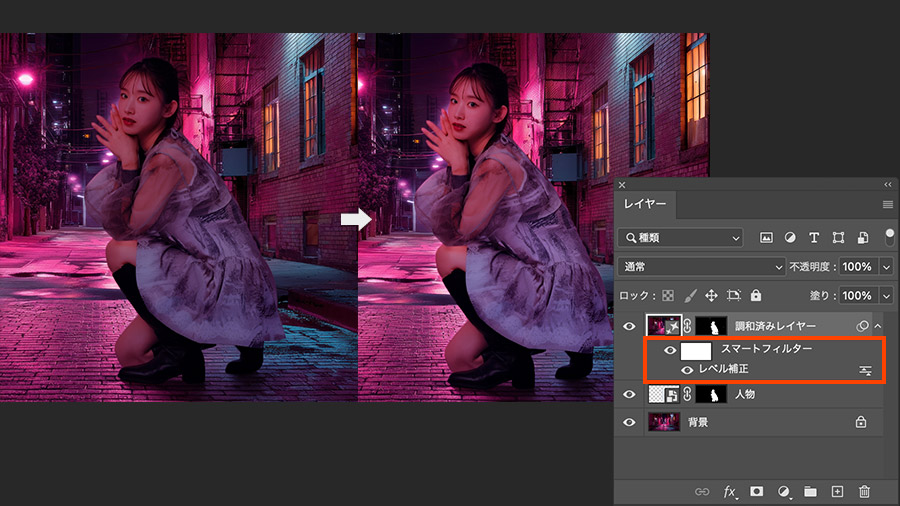Select the 人物 smart object thumbnail

pyautogui.click(x=664, y=394)
